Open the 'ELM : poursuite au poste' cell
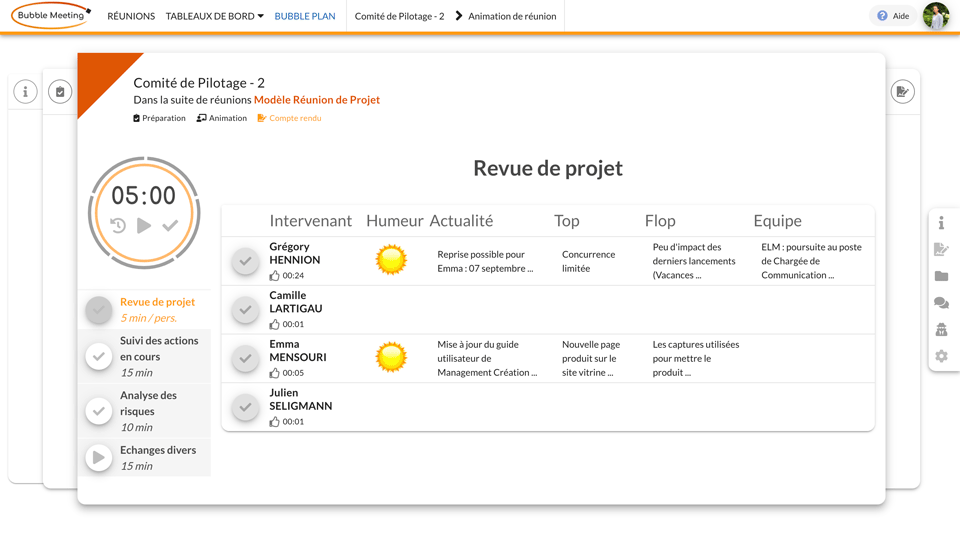Screen dimensions: 960x547 811,262
